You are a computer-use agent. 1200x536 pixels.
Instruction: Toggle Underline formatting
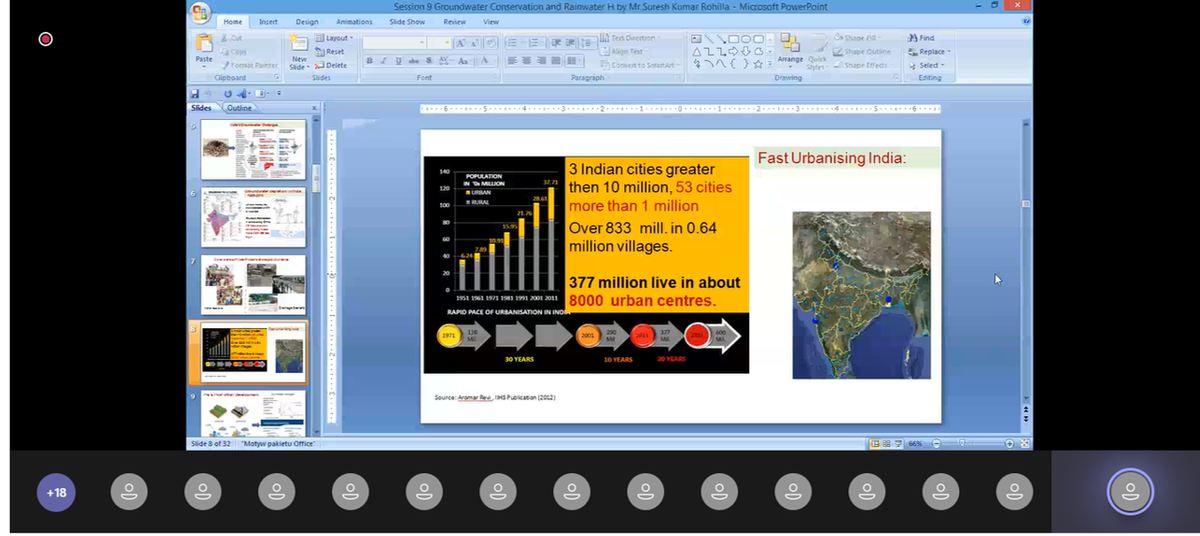[x=398, y=61]
